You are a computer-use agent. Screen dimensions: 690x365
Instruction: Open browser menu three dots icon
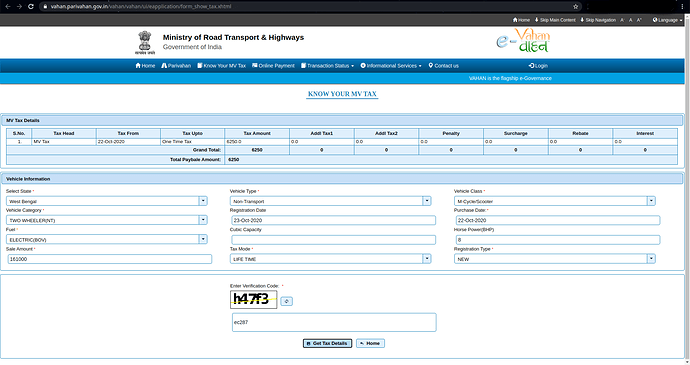(682, 7)
